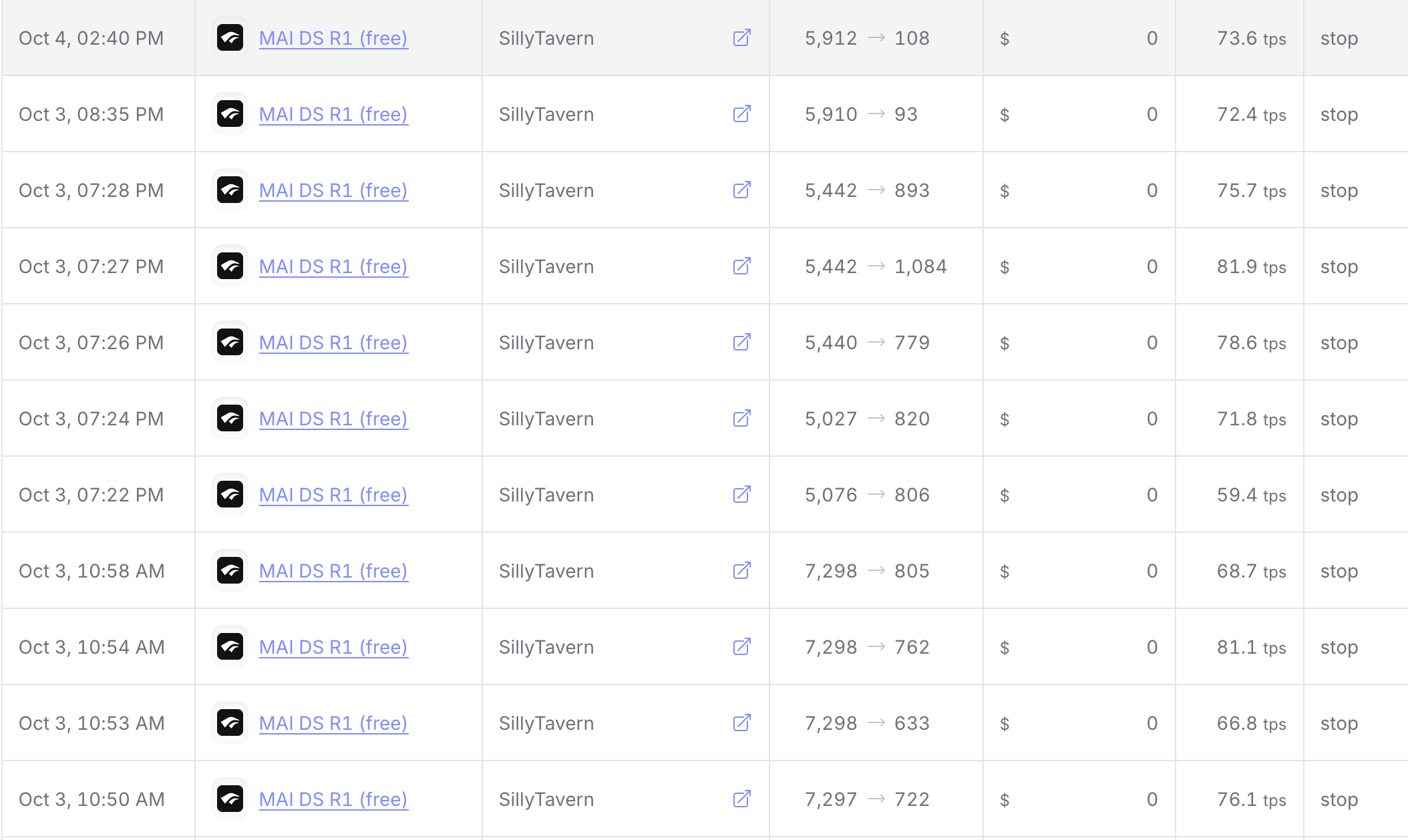
Task: Open SillyTavern external link for 07:28 PM row
Action: tap(741, 190)
